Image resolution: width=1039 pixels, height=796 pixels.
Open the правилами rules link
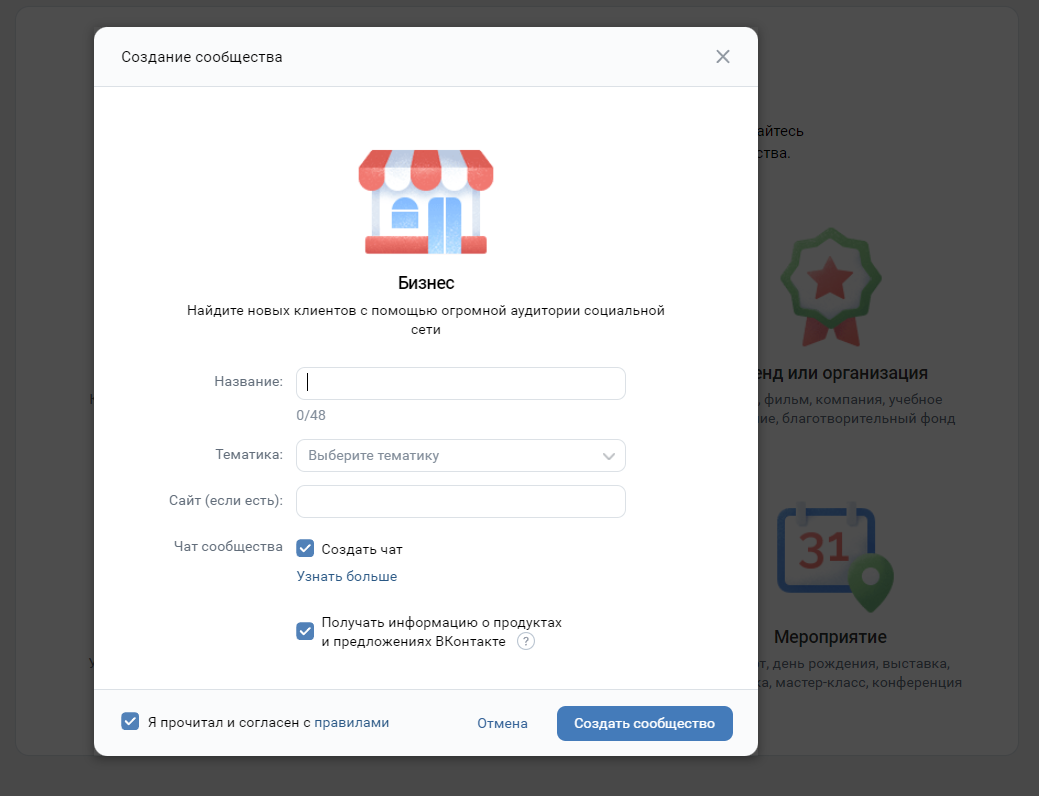351,722
